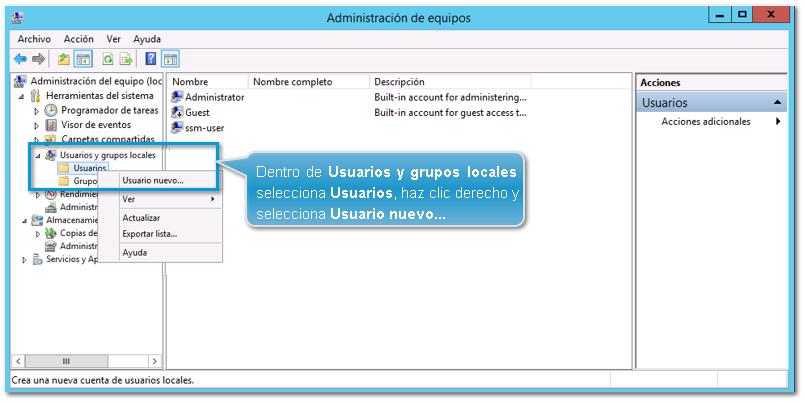Expand the Servicios y Aplicaciones node
The image size is (804, 402).
tap(24, 260)
